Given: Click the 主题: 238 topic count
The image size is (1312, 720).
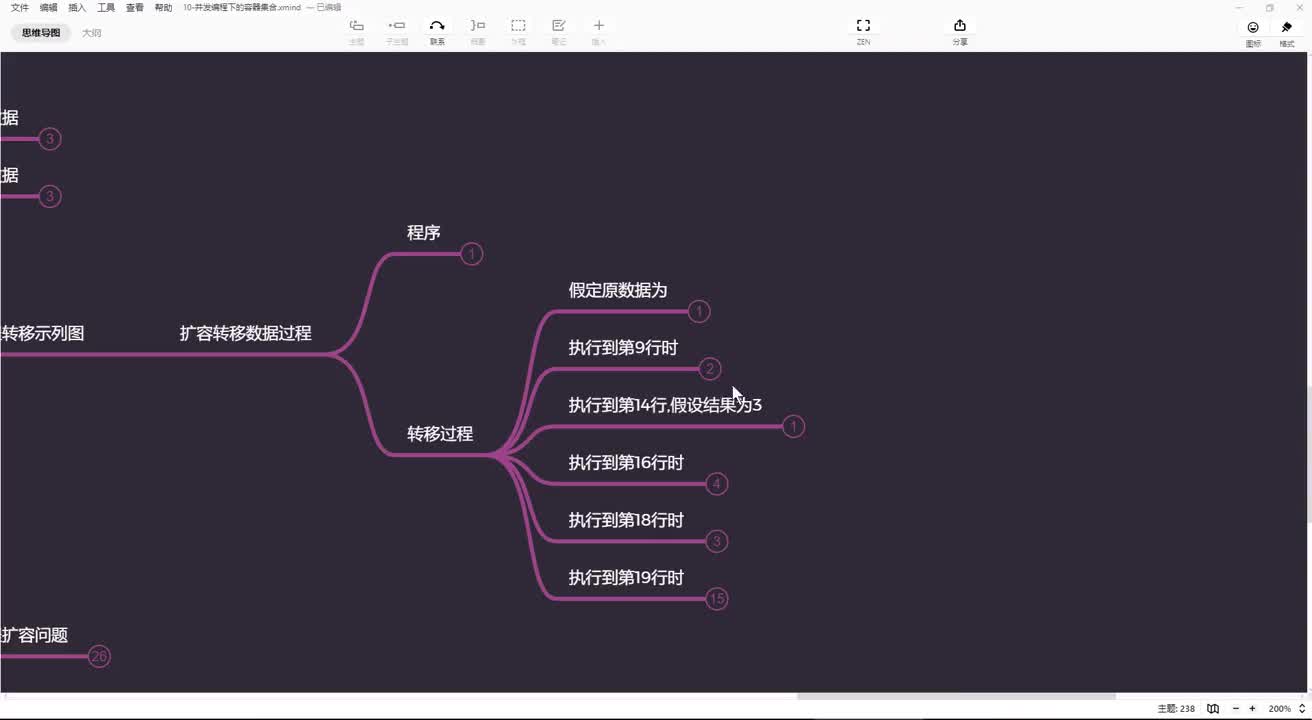Looking at the screenshot, I should [x=1176, y=708].
